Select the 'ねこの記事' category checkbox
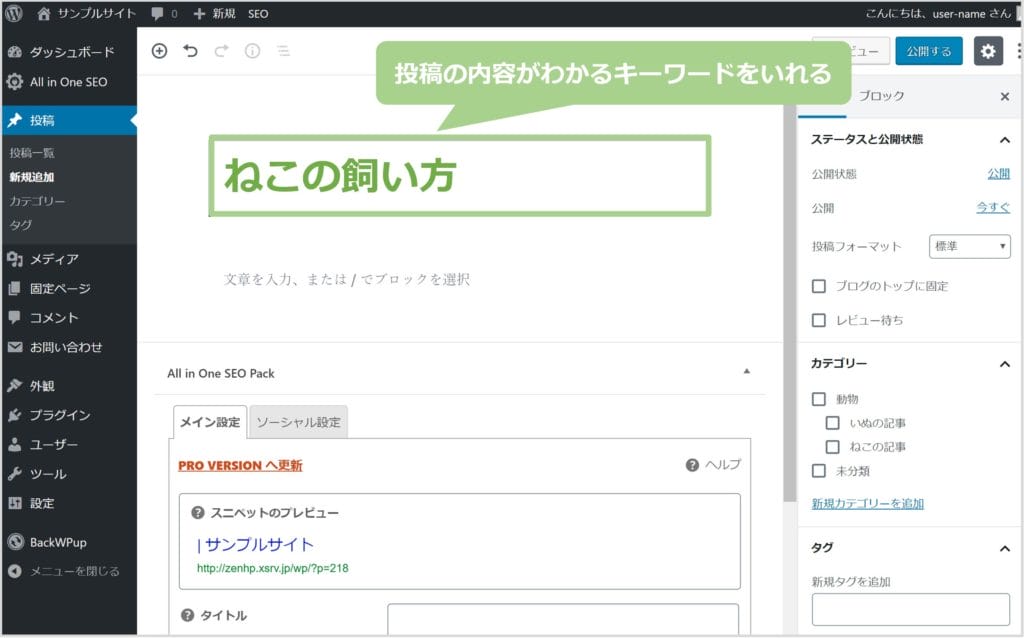This screenshot has width=1024, height=638. (832, 447)
